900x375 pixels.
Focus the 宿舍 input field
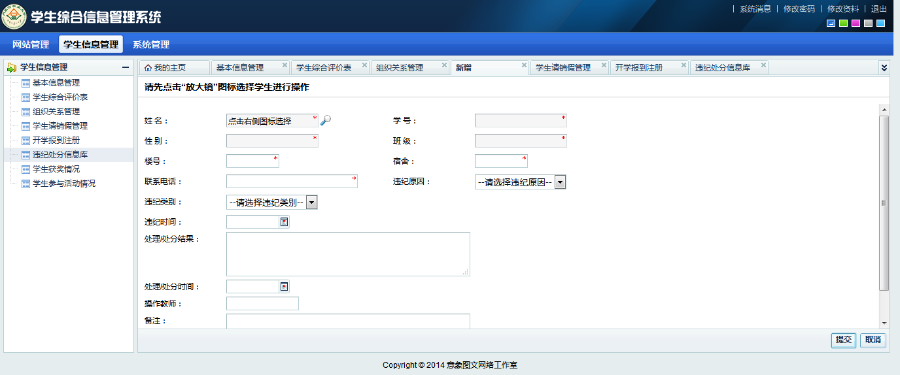coord(501,161)
